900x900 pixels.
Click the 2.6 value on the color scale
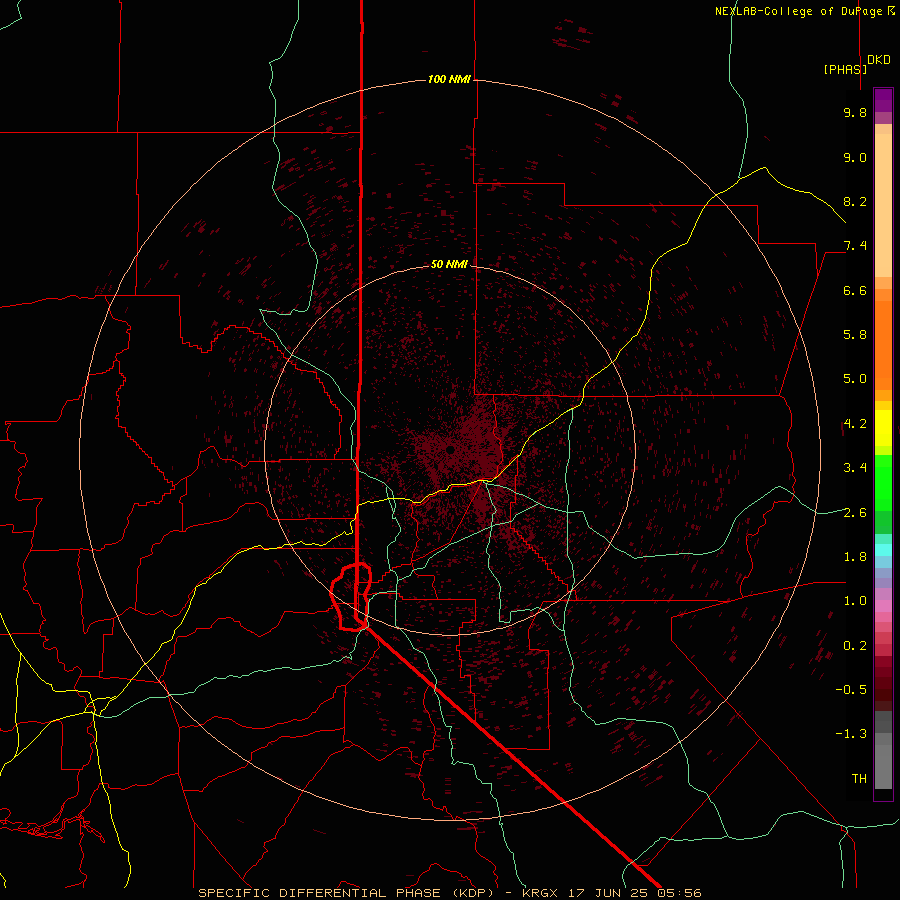click(x=855, y=513)
